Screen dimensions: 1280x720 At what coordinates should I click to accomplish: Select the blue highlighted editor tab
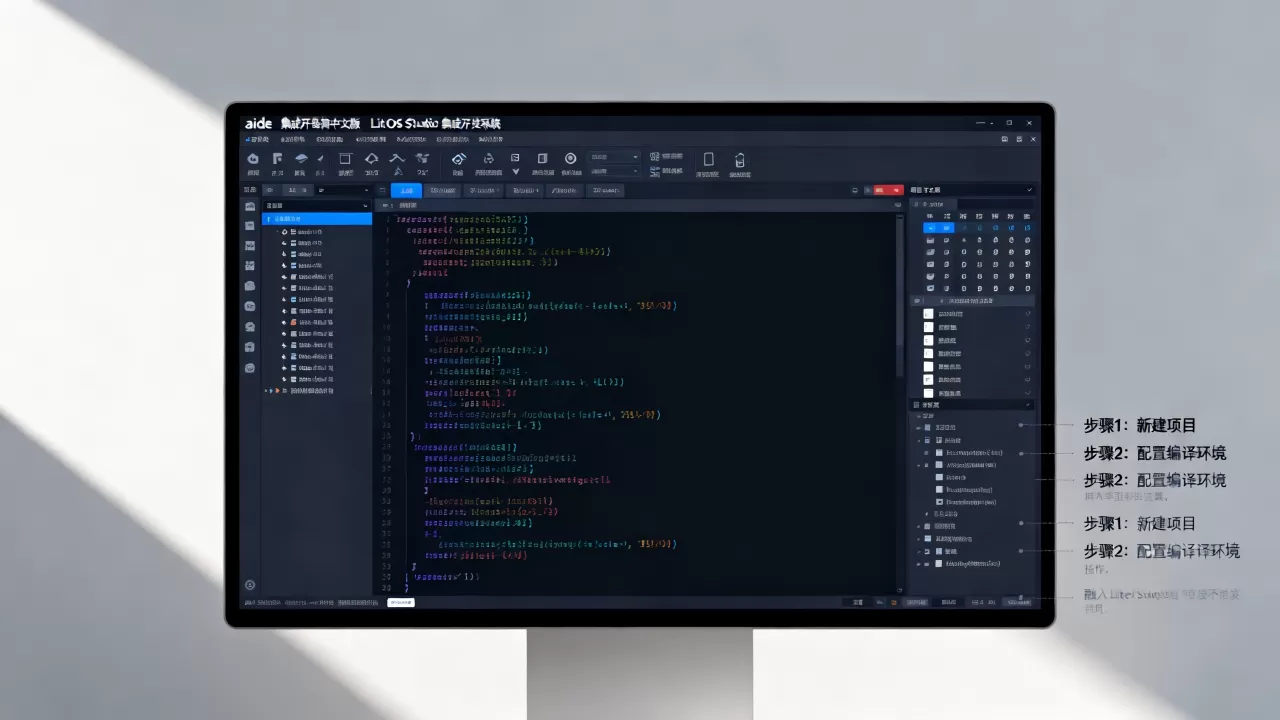click(406, 190)
